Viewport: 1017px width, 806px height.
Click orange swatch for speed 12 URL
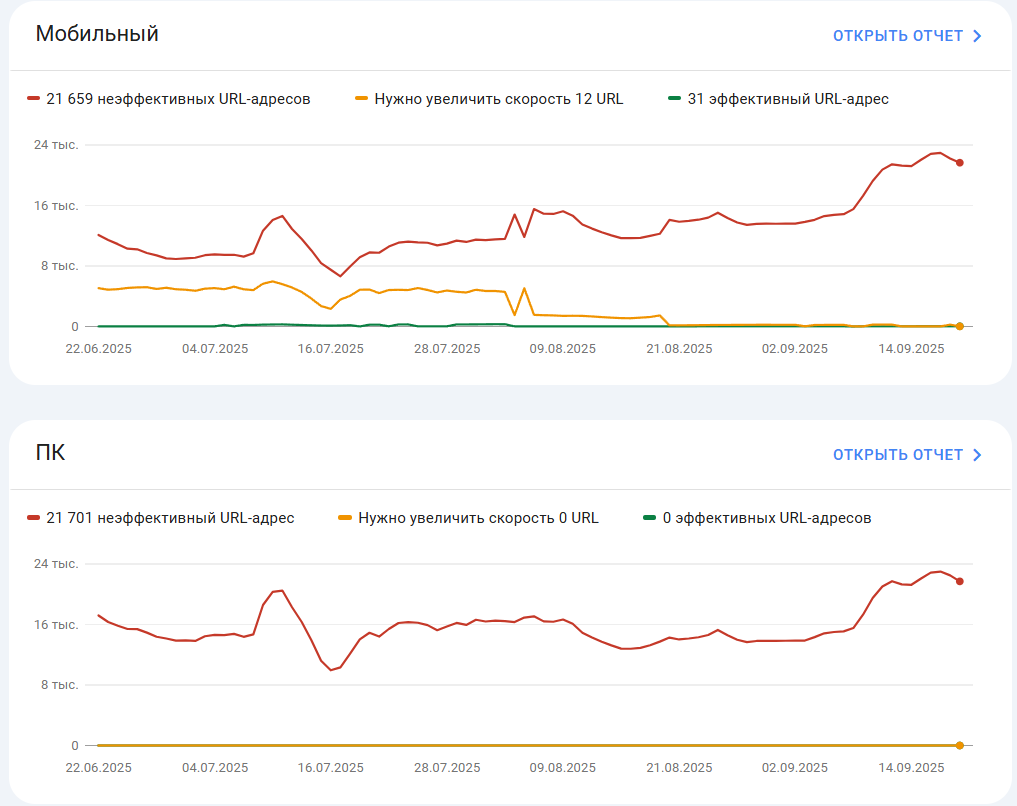point(362,99)
